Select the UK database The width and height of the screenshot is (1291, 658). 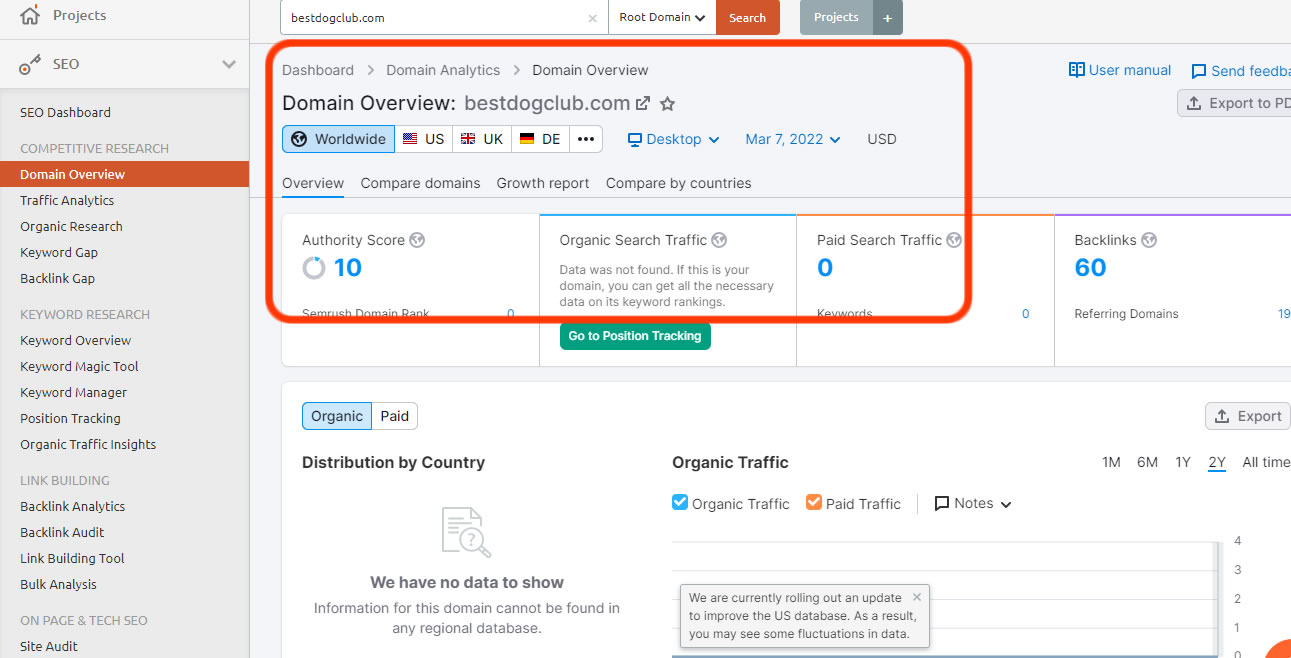tap(482, 139)
